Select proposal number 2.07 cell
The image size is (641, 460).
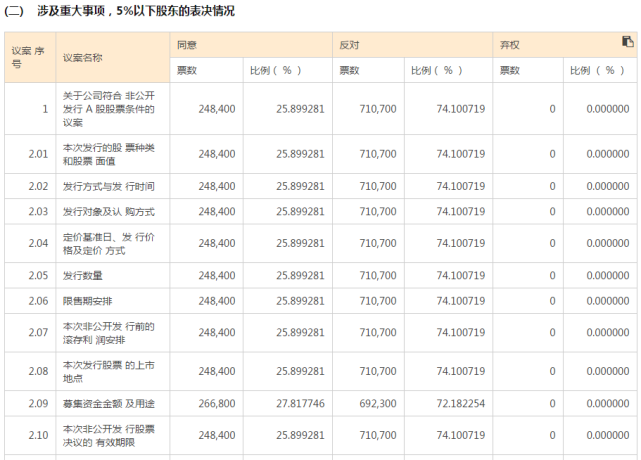[30, 333]
